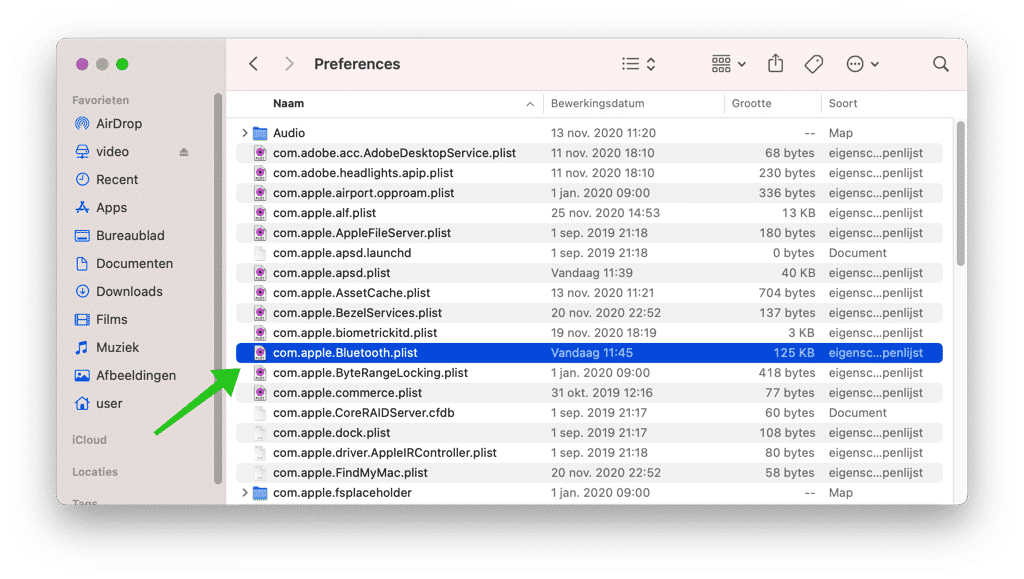This screenshot has height=579, width=1024.
Task: Eject the video volume
Action: coord(184,151)
